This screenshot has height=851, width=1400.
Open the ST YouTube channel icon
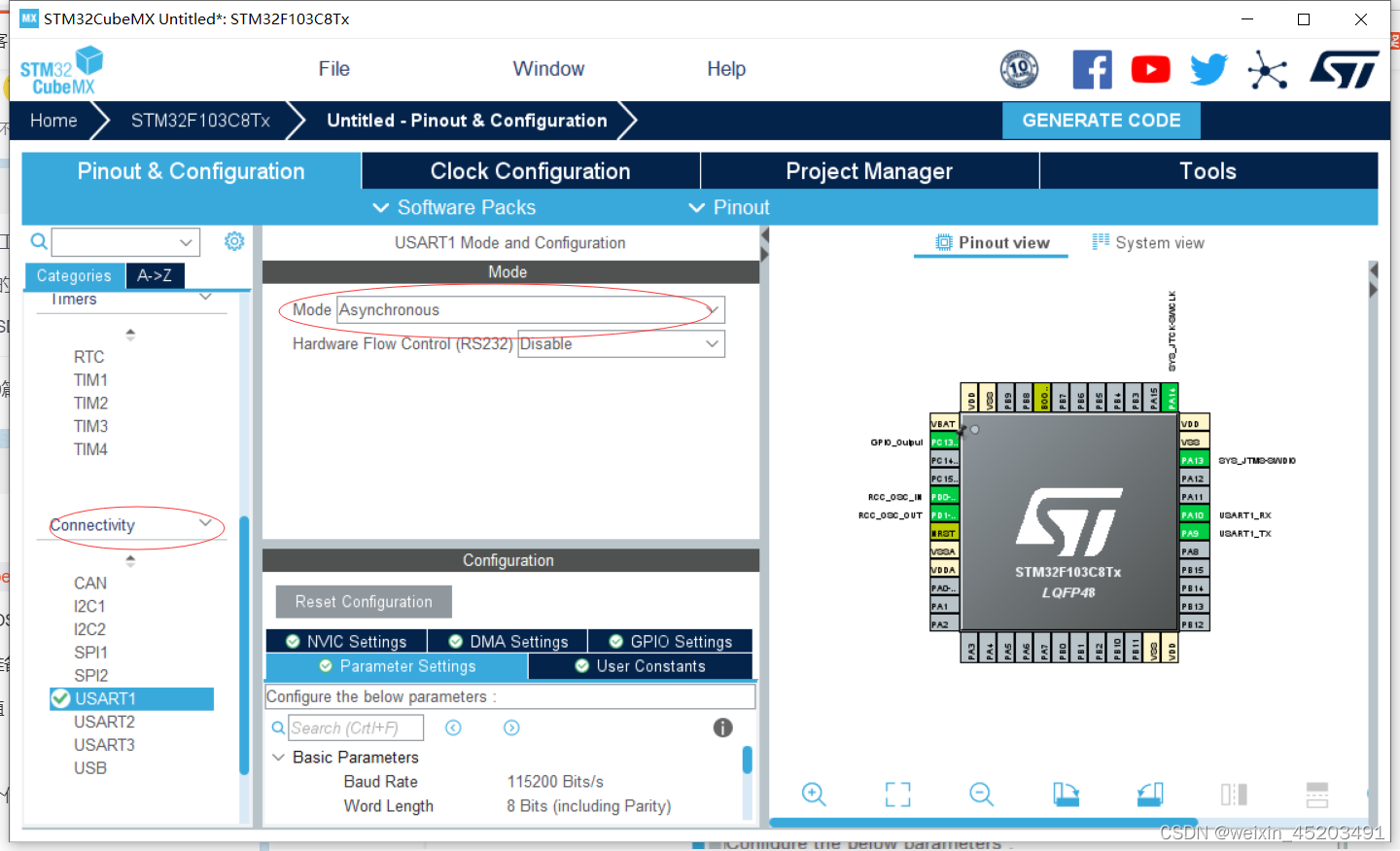[x=1150, y=69]
